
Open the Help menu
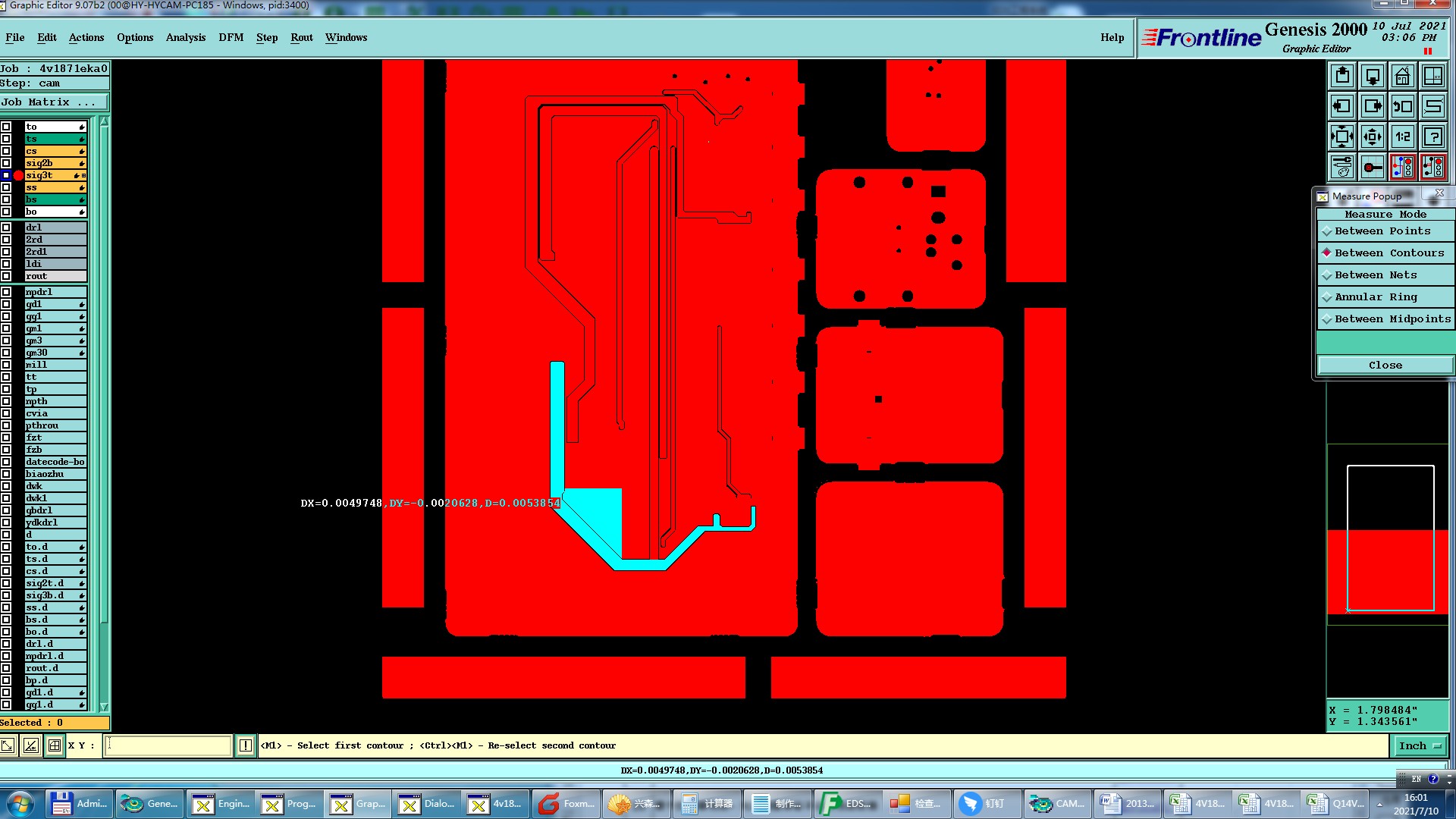tap(1112, 38)
